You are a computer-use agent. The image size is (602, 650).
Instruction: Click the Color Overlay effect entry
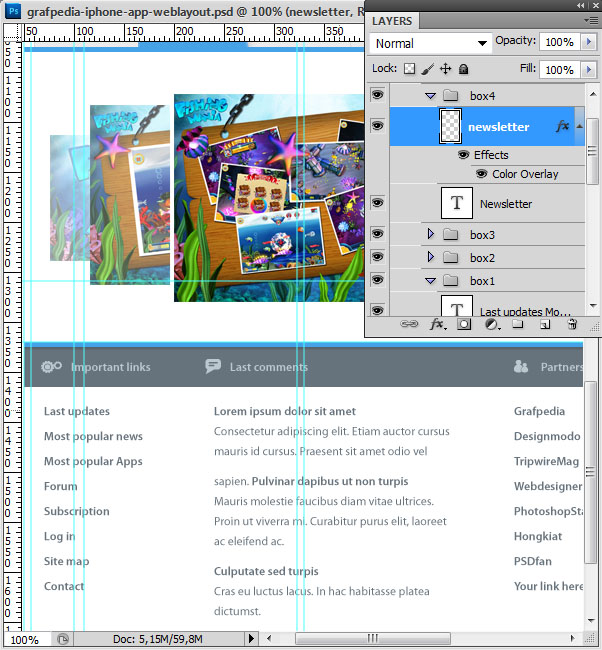click(525, 174)
